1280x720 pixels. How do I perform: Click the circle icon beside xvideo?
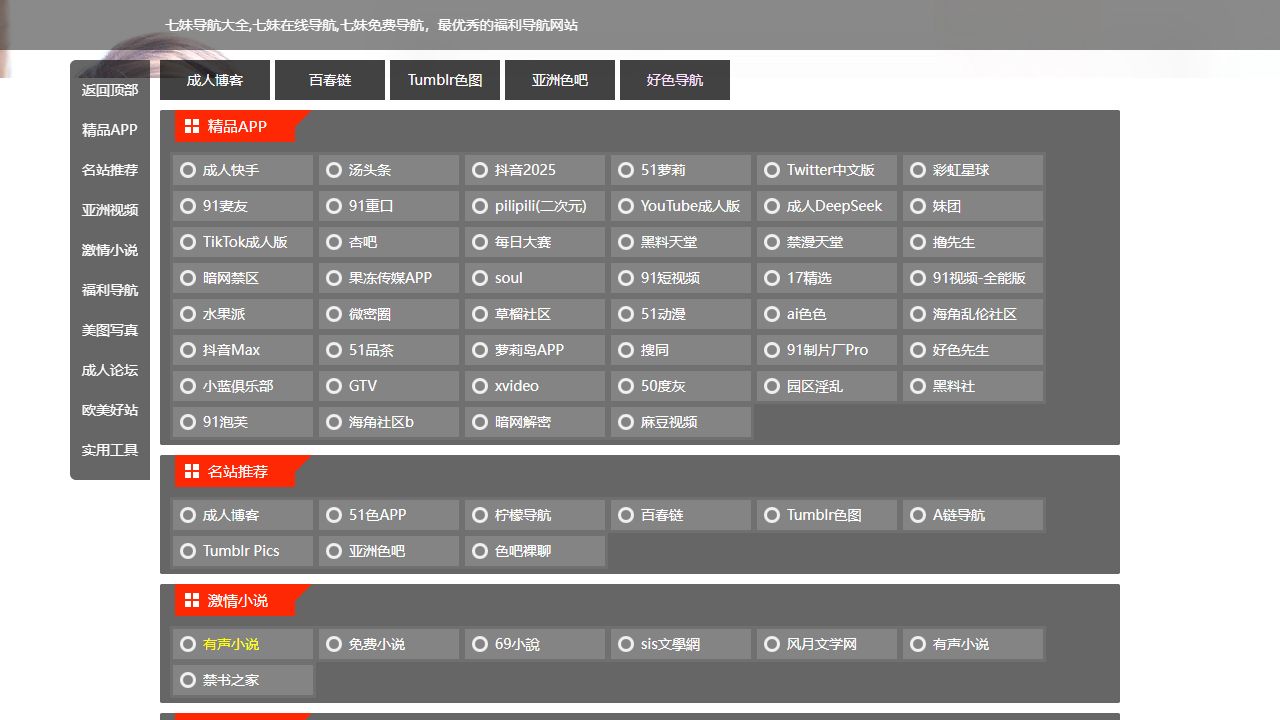tap(480, 386)
